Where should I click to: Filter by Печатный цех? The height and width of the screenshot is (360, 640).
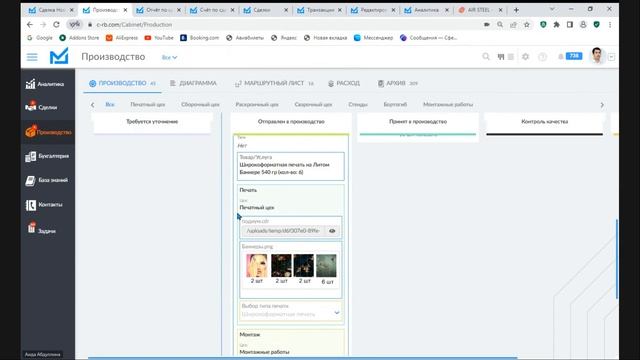[x=148, y=104]
